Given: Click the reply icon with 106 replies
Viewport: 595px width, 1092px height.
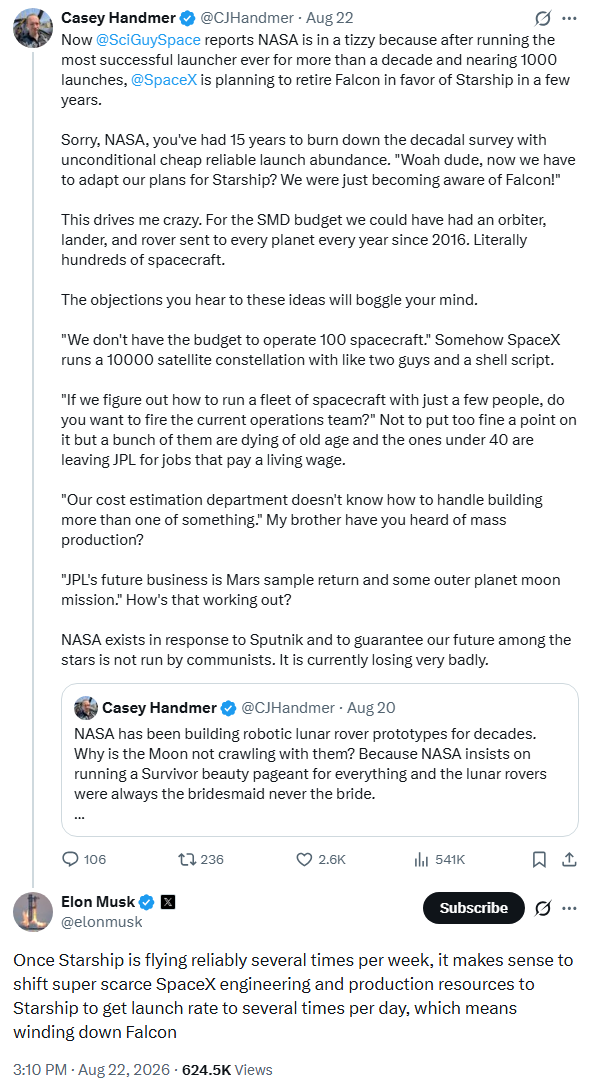Looking at the screenshot, I should [x=70, y=859].
